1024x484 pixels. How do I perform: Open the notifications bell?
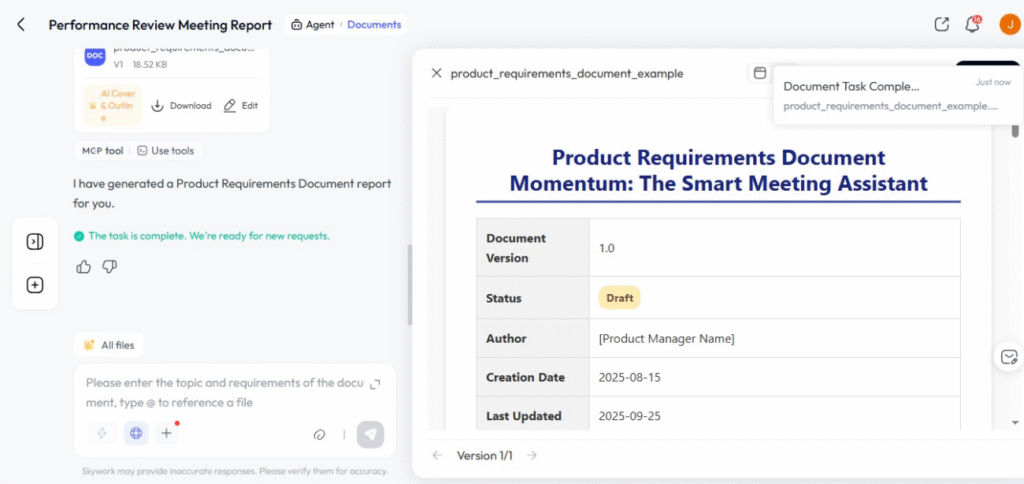[972, 25]
